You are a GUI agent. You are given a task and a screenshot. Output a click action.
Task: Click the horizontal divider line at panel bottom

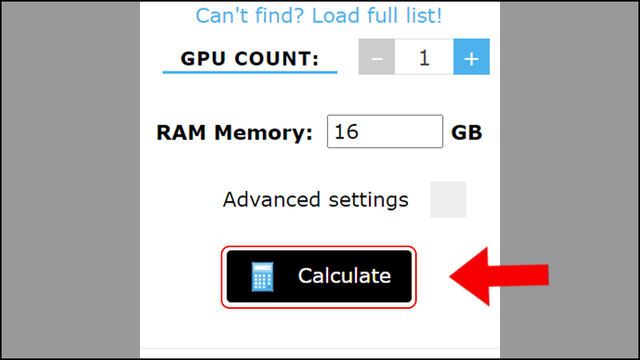click(320, 348)
